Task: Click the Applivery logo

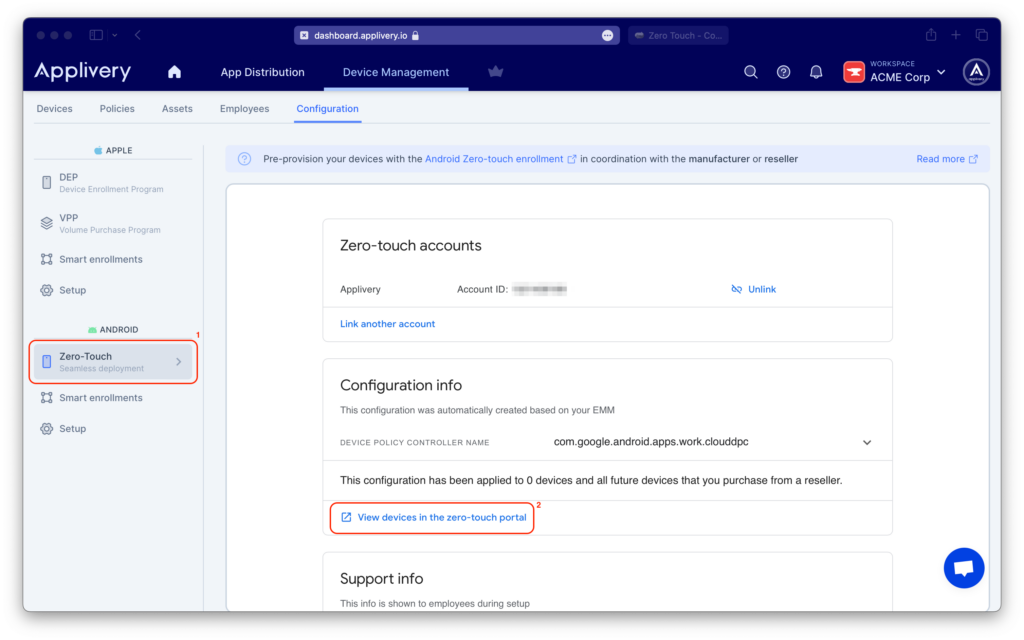Action: coord(82,71)
